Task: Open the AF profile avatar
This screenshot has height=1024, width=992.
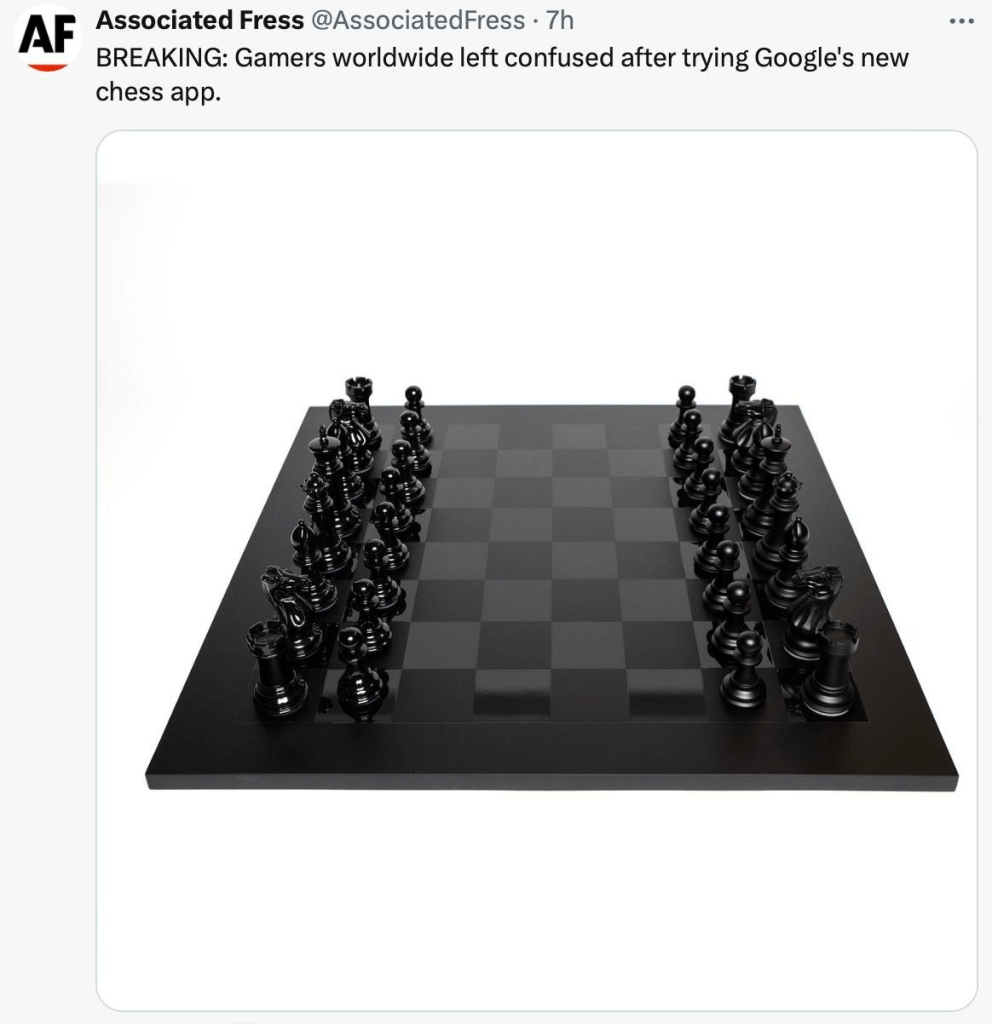Action: point(47,37)
